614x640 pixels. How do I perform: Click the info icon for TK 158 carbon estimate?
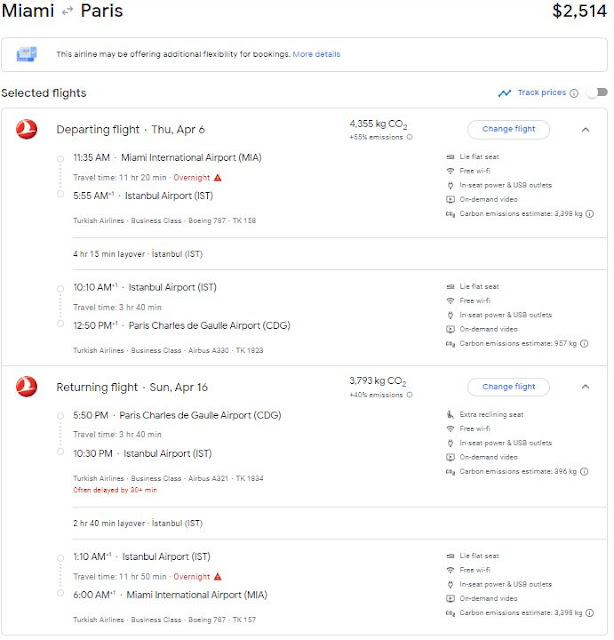point(590,214)
